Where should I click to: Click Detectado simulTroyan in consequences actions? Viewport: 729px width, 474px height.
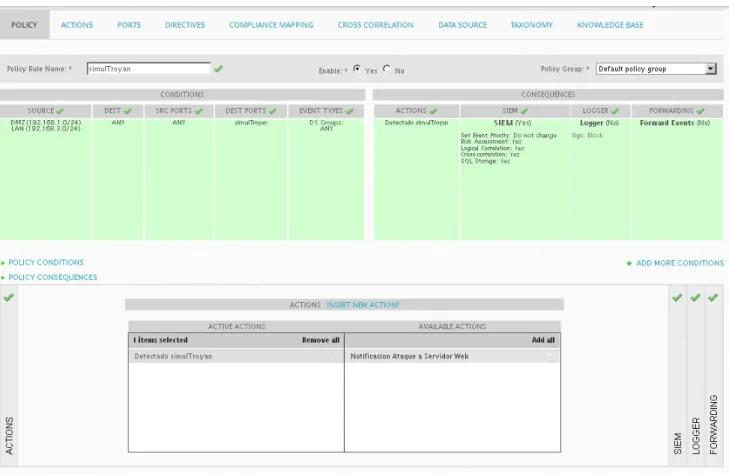click(417, 123)
